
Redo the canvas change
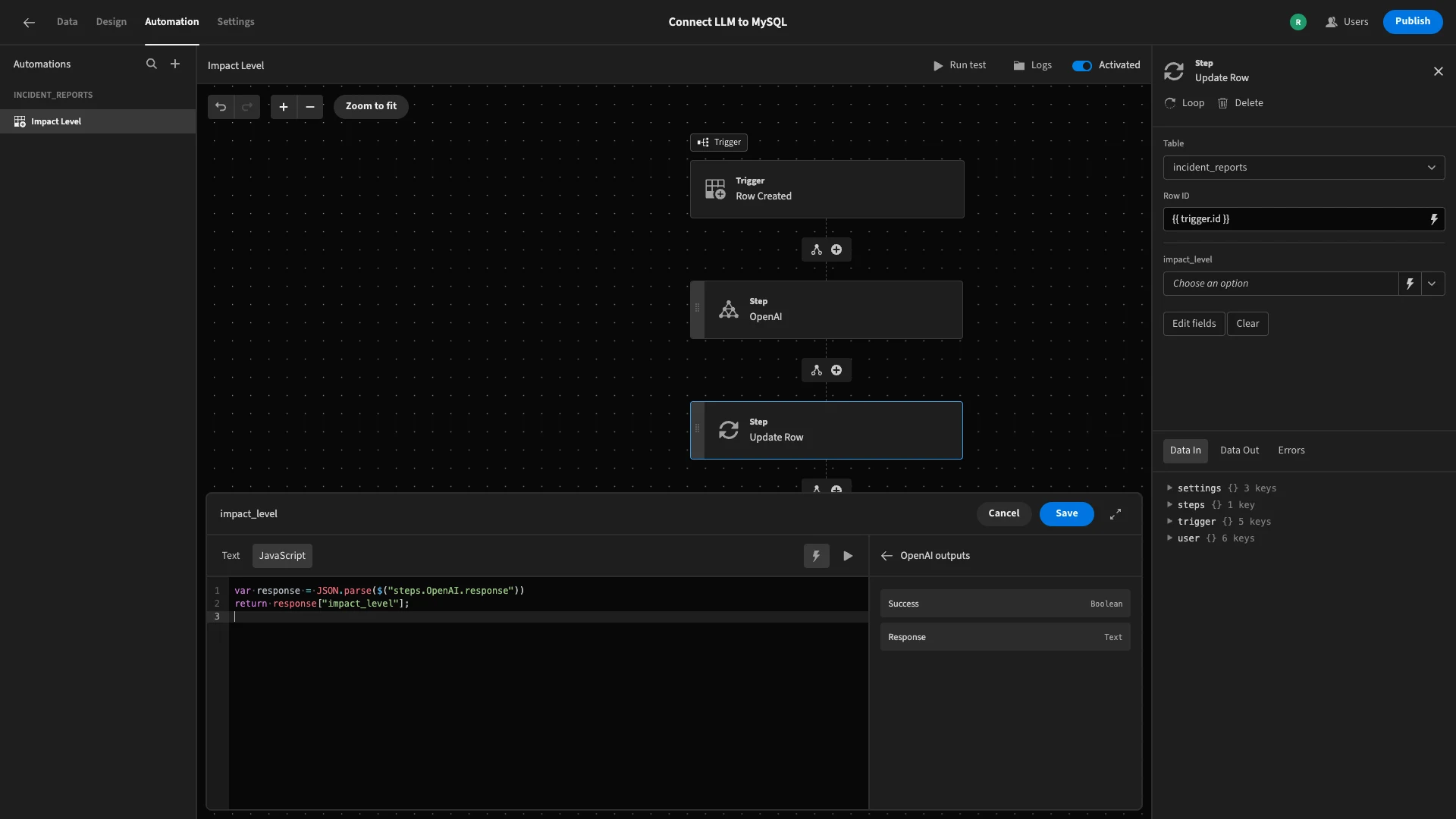[x=246, y=106]
